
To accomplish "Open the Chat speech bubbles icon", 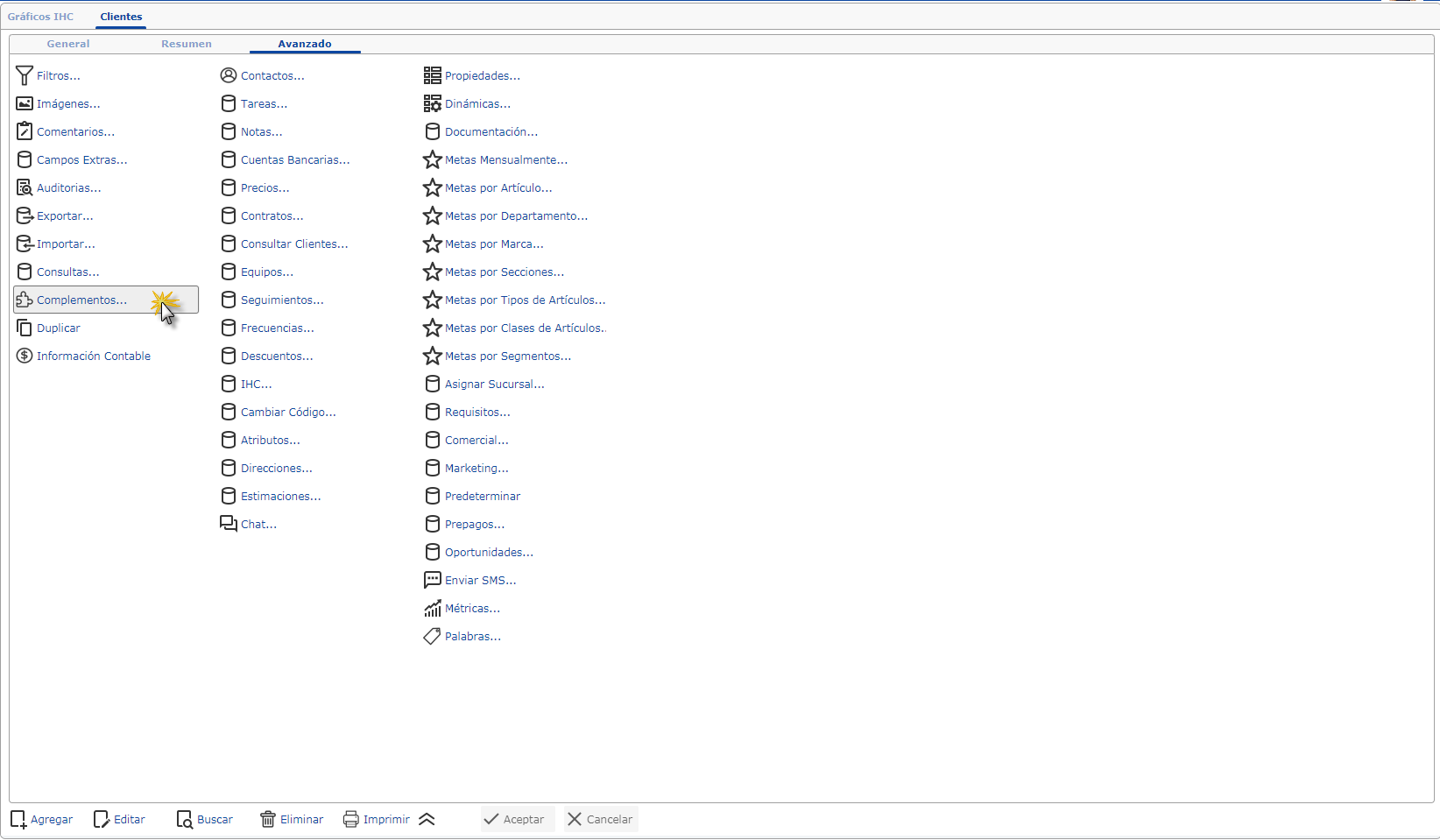I will pyautogui.click(x=229, y=524).
